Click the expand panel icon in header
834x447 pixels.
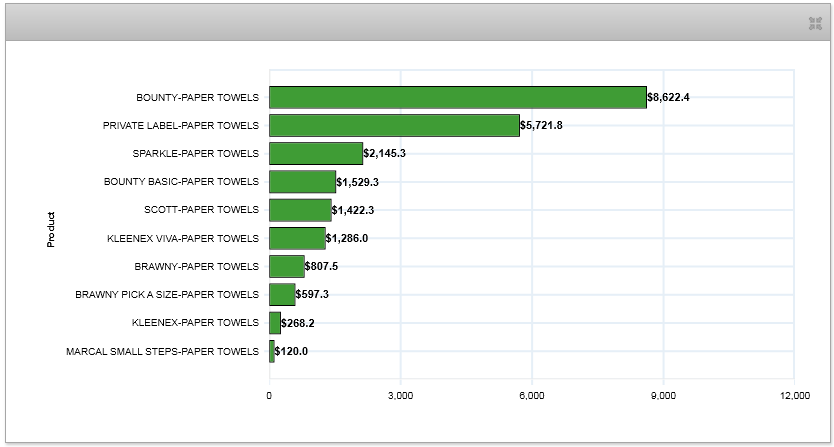pos(814,24)
